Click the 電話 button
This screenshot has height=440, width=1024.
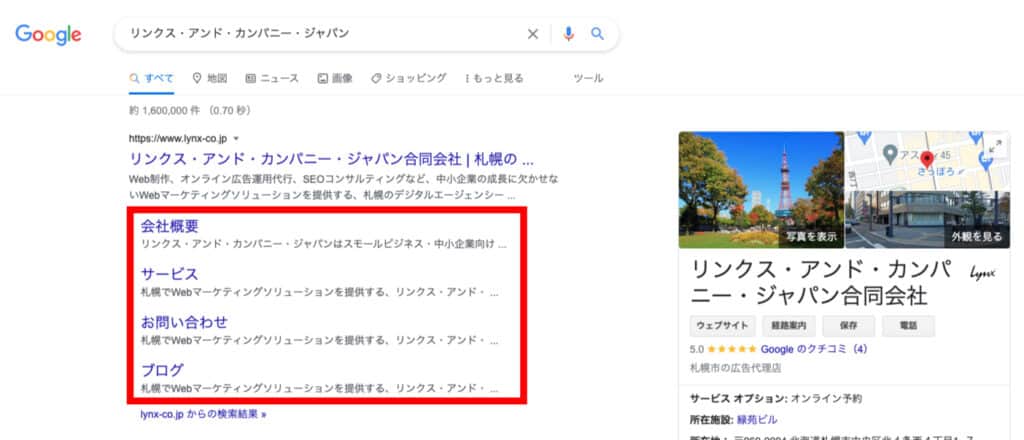tap(908, 325)
